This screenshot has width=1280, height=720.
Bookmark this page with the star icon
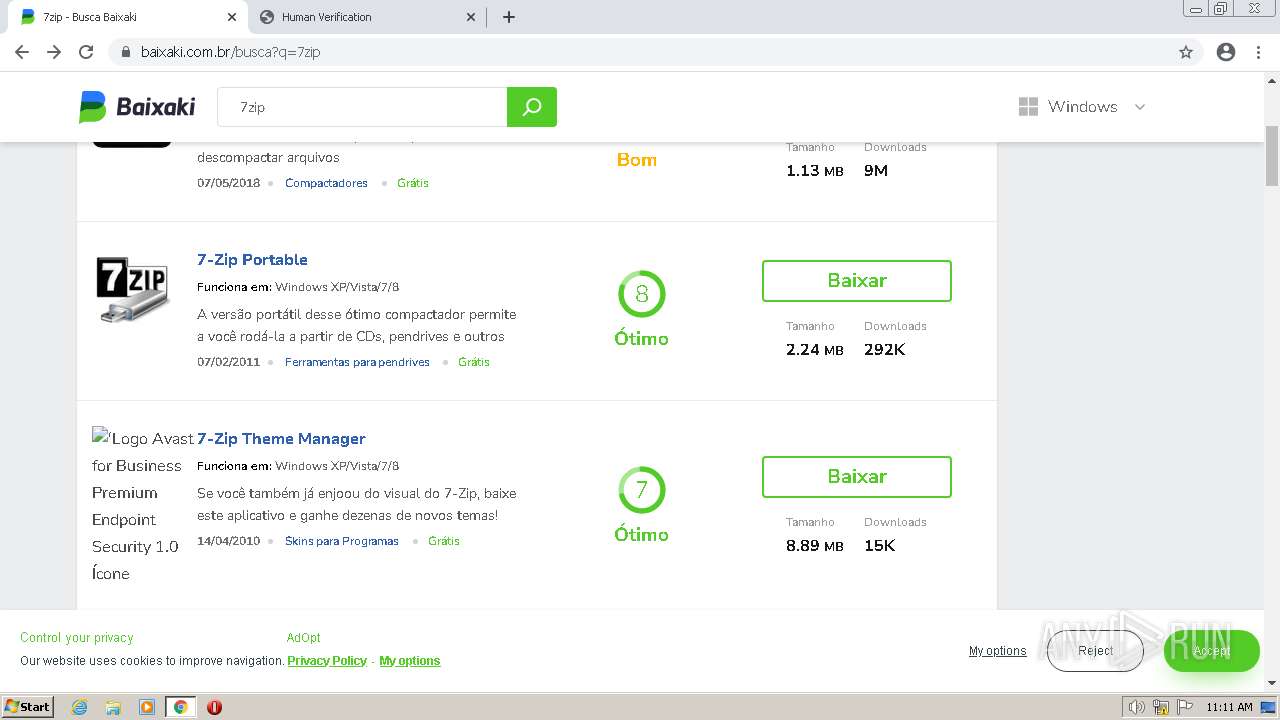pos(1186,52)
